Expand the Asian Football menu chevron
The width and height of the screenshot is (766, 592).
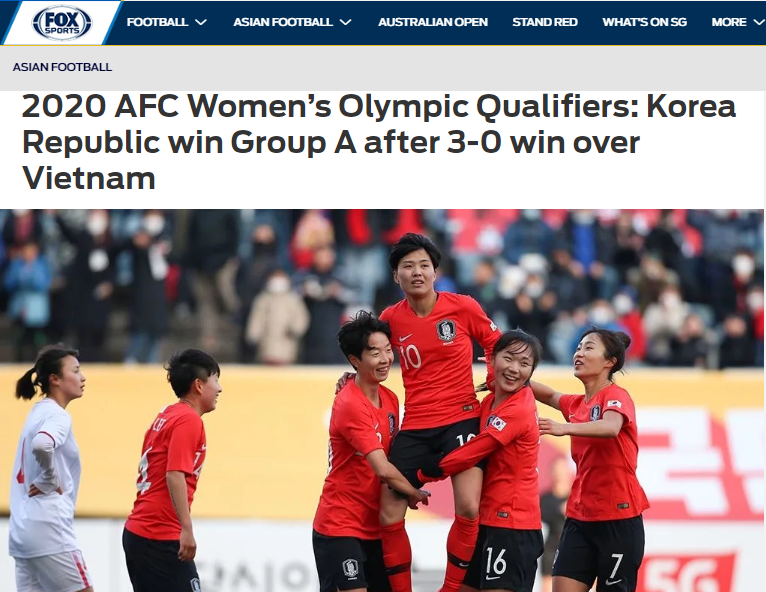tap(345, 22)
